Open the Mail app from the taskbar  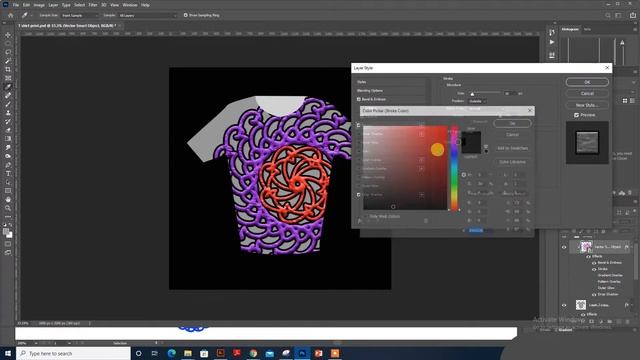pyautogui.click(x=269, y=353)
